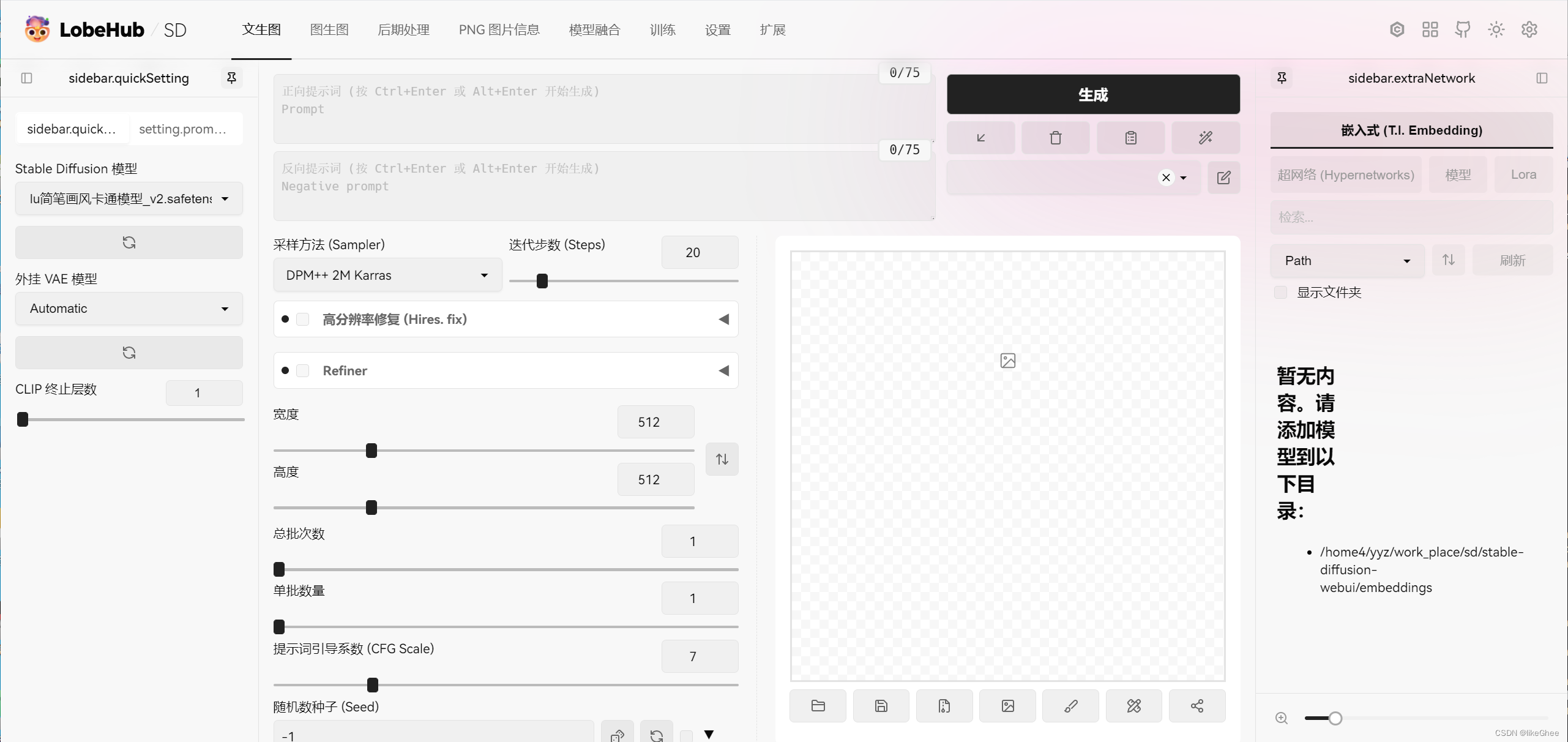Image resolution: width=1568 pixels, height=742 pixels.
Task: Collapse the left quickSetting sidebar panel icon
Action: pyautogui.click(x=26, y=78)
